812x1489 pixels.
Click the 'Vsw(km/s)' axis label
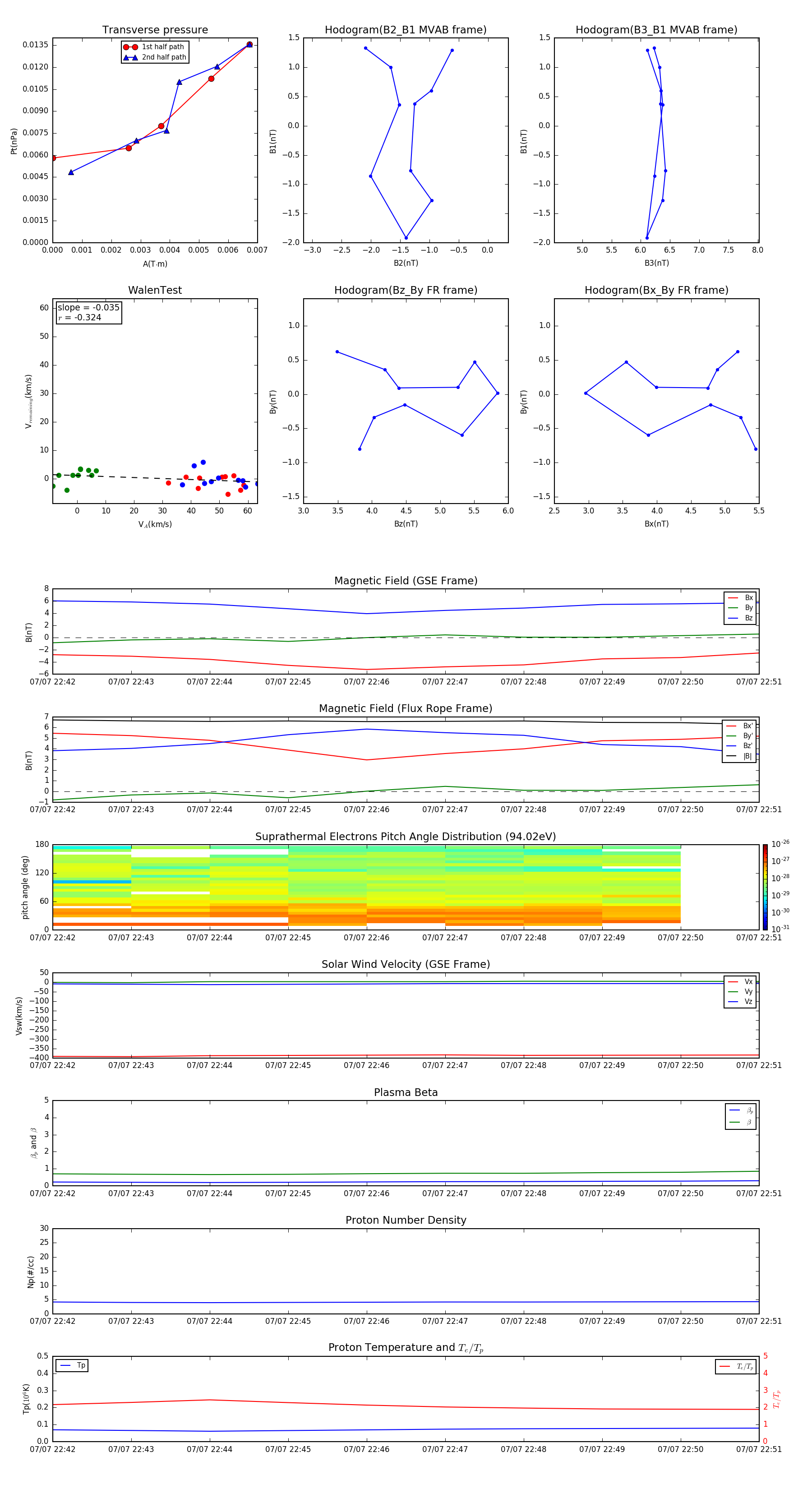(19, 1016)
